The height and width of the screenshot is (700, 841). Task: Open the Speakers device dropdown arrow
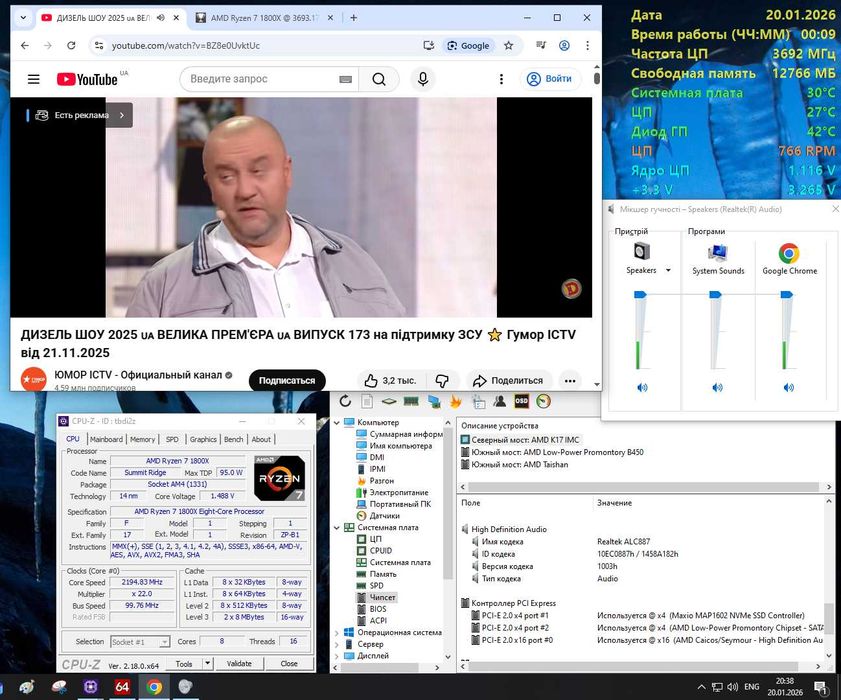(667, 271)
